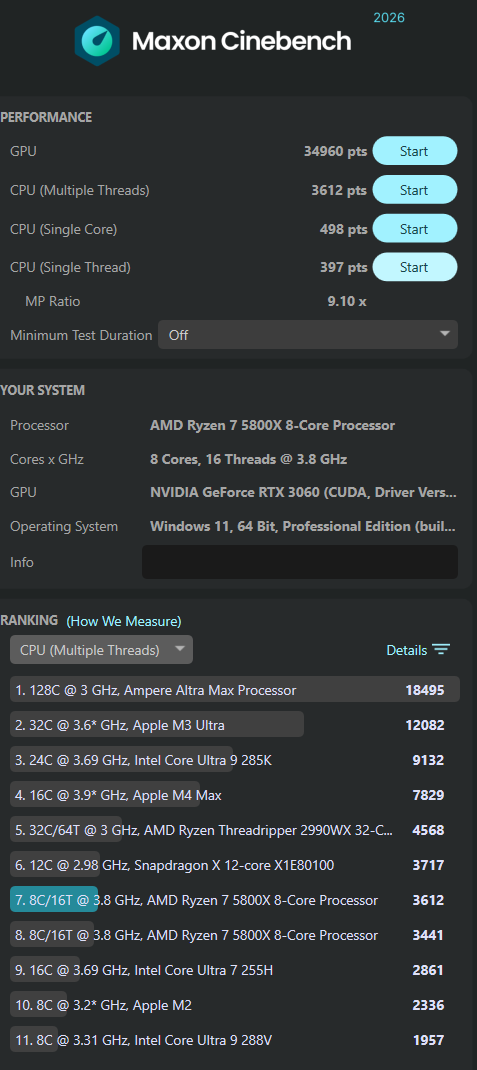The width and height of the screenshot is (477, 1070).
Task: Select the Apple M4 Max ranking entry
Action: (235, 795)
